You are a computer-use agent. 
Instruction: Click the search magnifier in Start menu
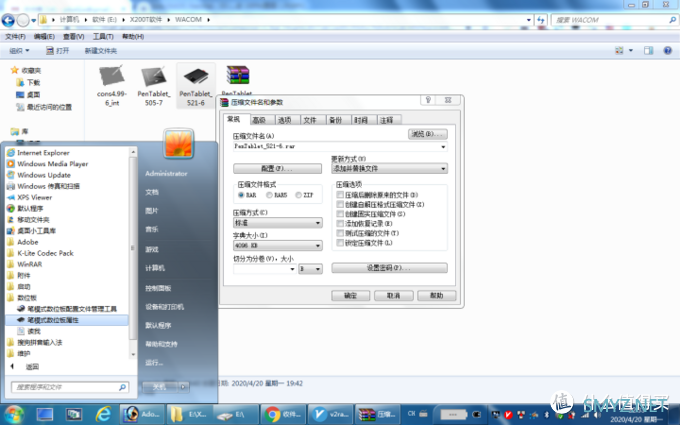point(123,387)
